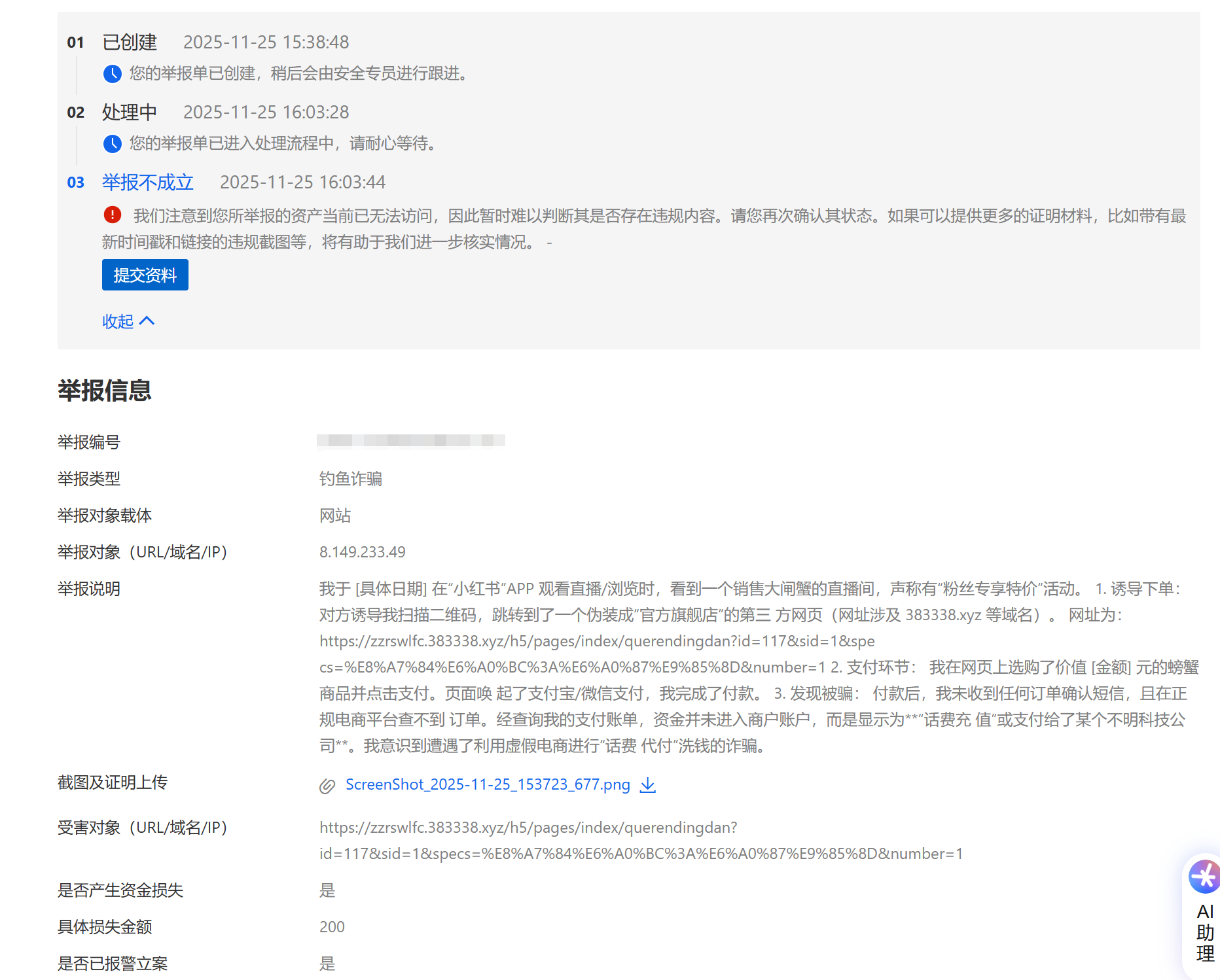
Task: Click the AI 助理 label text
Action: click(x=1205, y=932)
